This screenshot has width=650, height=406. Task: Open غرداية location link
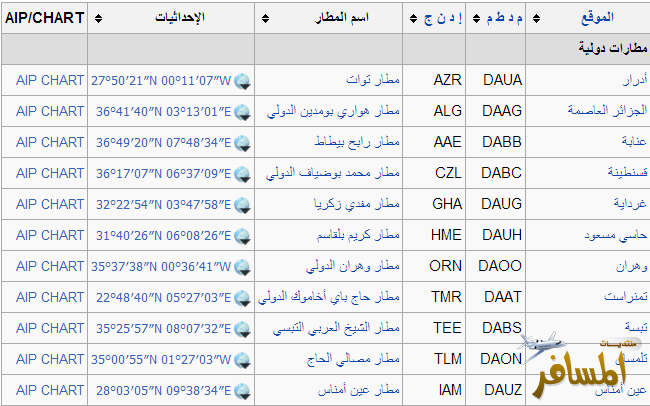(x=630, y=204)
